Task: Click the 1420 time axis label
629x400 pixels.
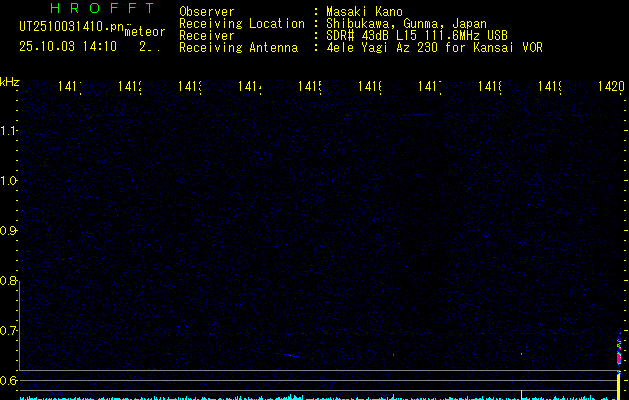Action: [x=611, y=86]
